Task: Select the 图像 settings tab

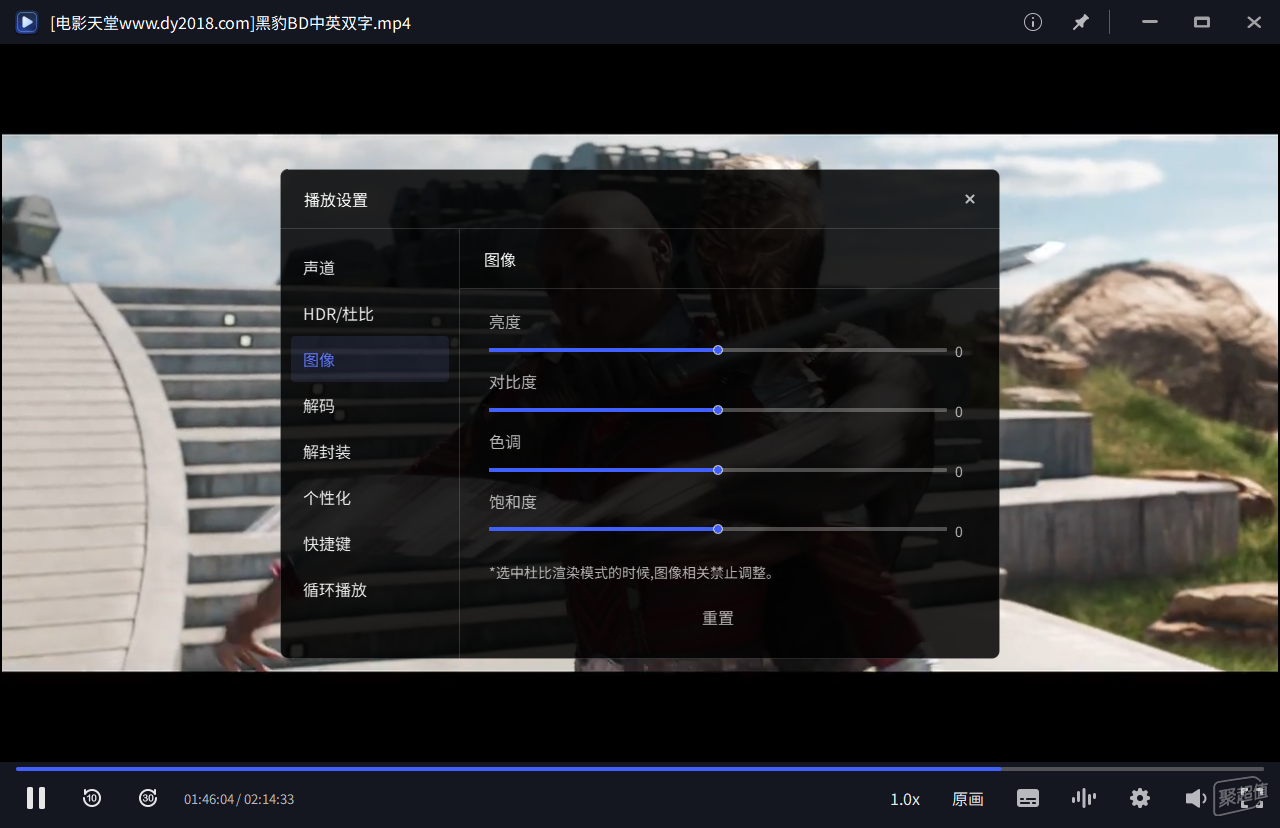Action: tap(370, 360)
